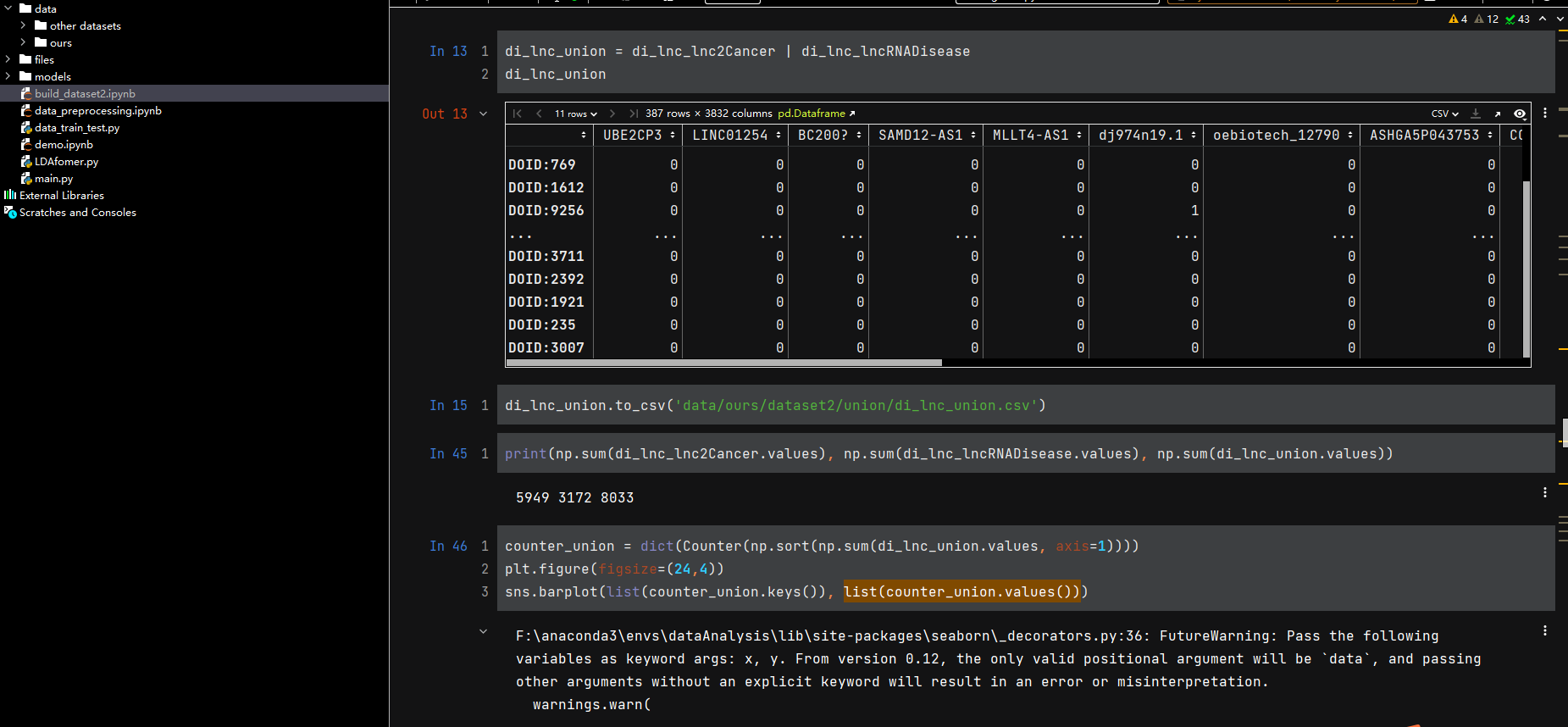The image size is (1568, 727).
Task: Collapse the Out 13 output chevron
Action: 484,114
